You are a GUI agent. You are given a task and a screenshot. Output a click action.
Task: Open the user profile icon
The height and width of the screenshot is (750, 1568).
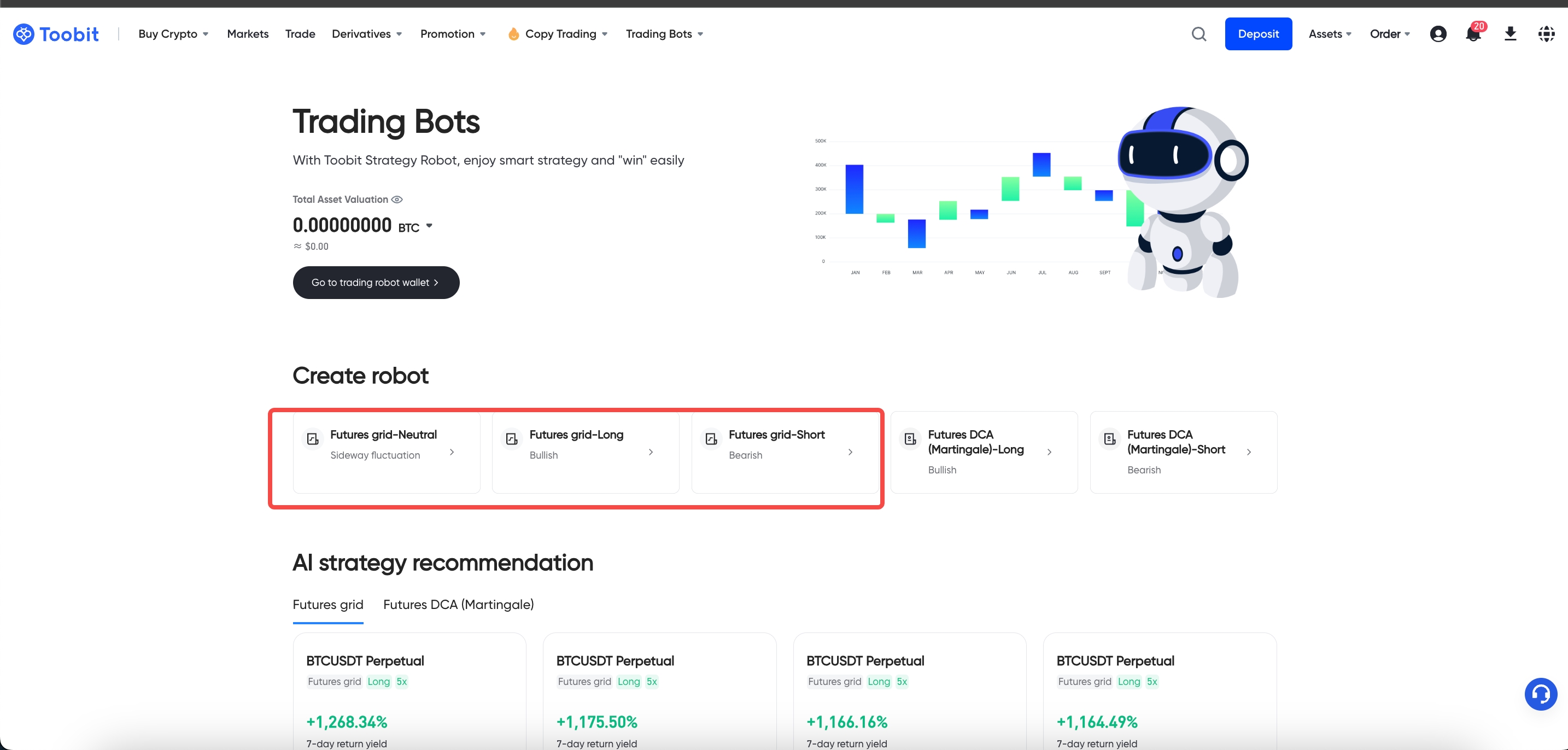click(1438, 34)
